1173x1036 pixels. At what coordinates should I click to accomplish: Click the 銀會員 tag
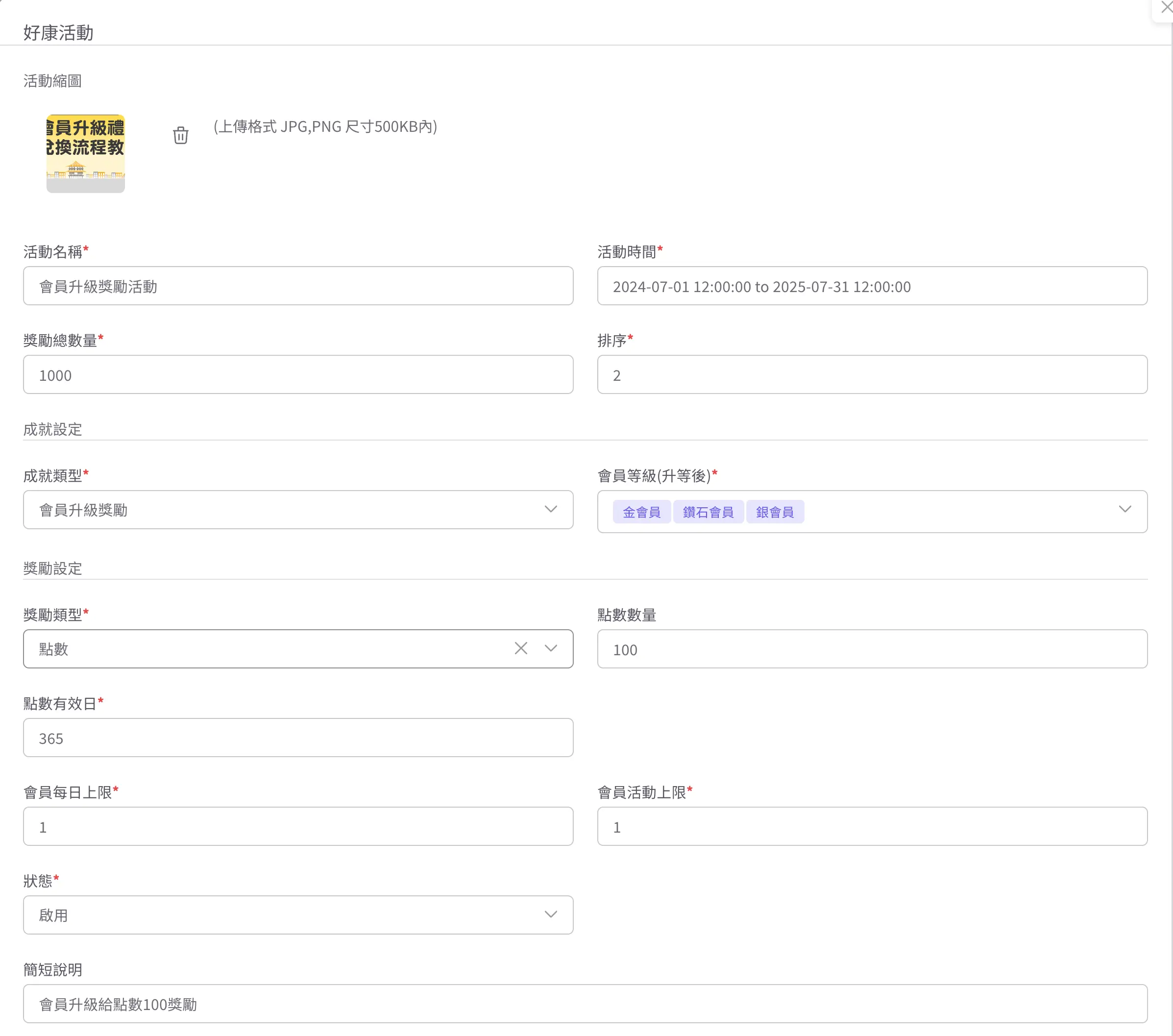[774, 512]
